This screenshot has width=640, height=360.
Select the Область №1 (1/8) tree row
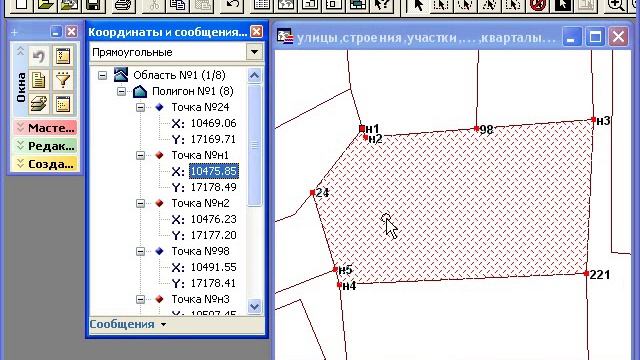(179, 75)
